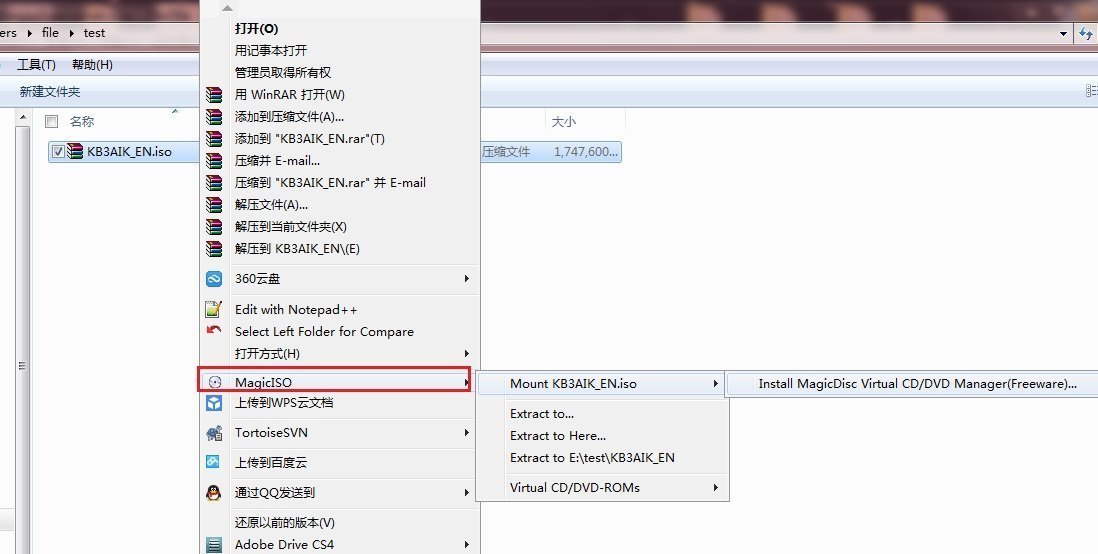Image resolution: width=1098 pixels, height=554 pixels.
Task: Click WinRAR icon beside 用 WinRAR 打开(W)
Action: click(x=214, y=95)
